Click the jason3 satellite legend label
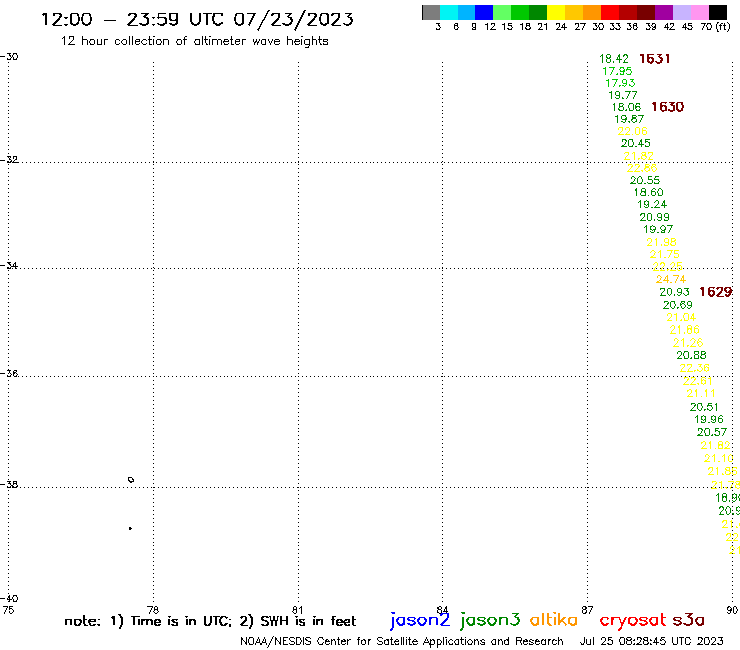This screenshot has width=740, height=650. 490,620
